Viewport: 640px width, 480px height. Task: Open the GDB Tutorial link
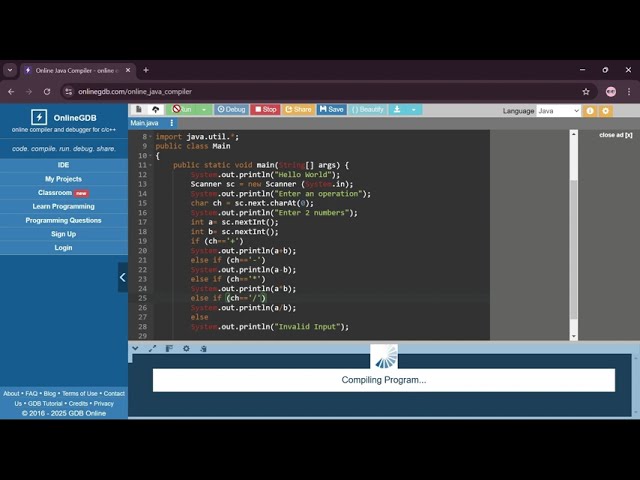click(x=45, y=404)
